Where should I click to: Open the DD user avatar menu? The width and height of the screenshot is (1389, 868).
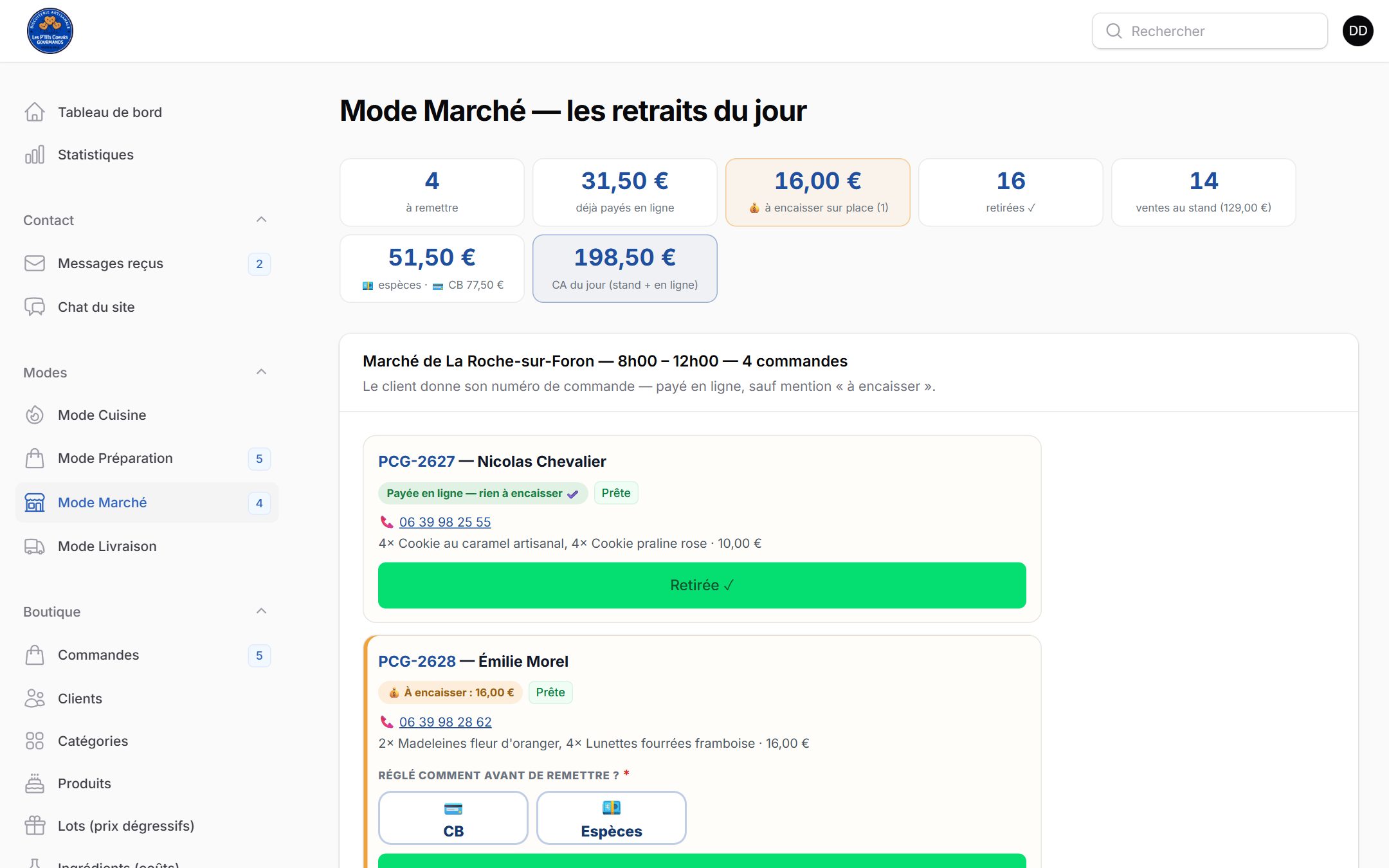tap(1358, 31)
